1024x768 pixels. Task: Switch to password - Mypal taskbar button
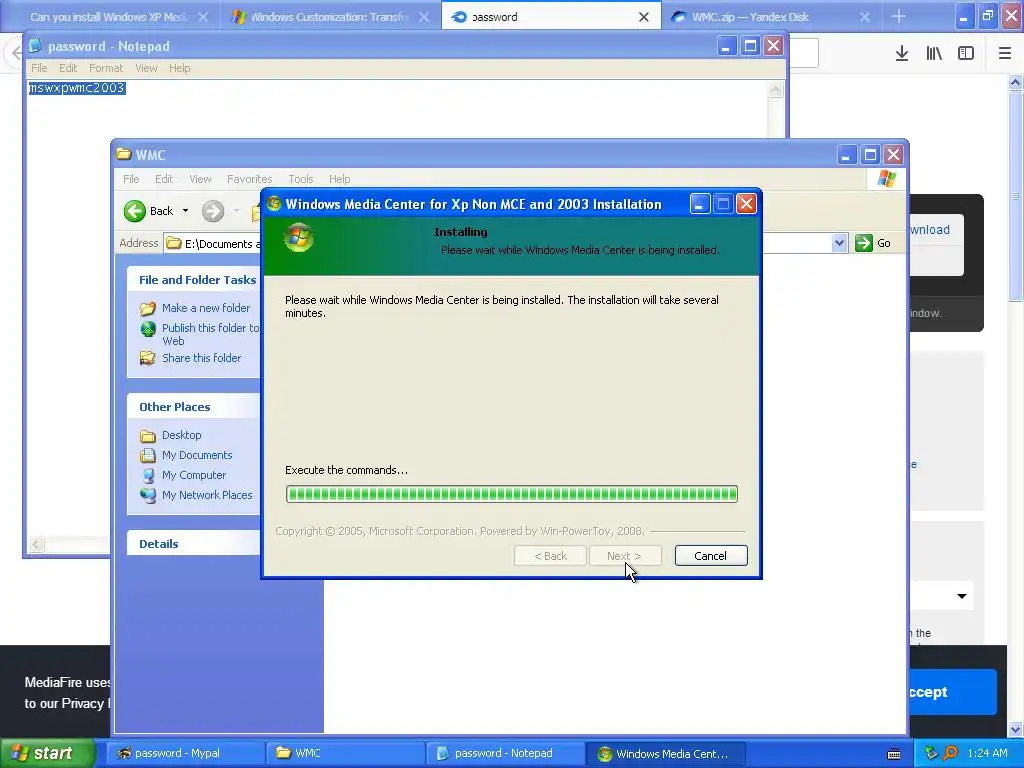[x=185, y=753]
